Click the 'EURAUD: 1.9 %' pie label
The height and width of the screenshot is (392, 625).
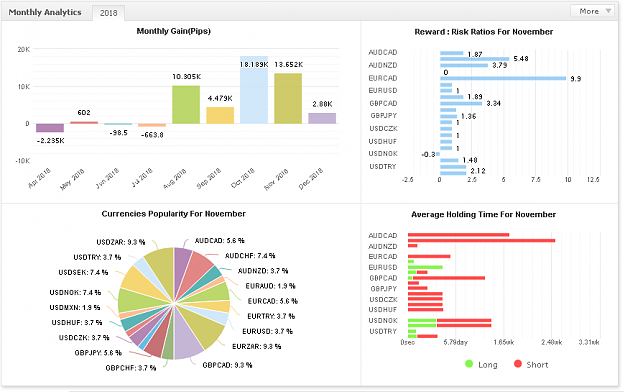pos(270,286)
